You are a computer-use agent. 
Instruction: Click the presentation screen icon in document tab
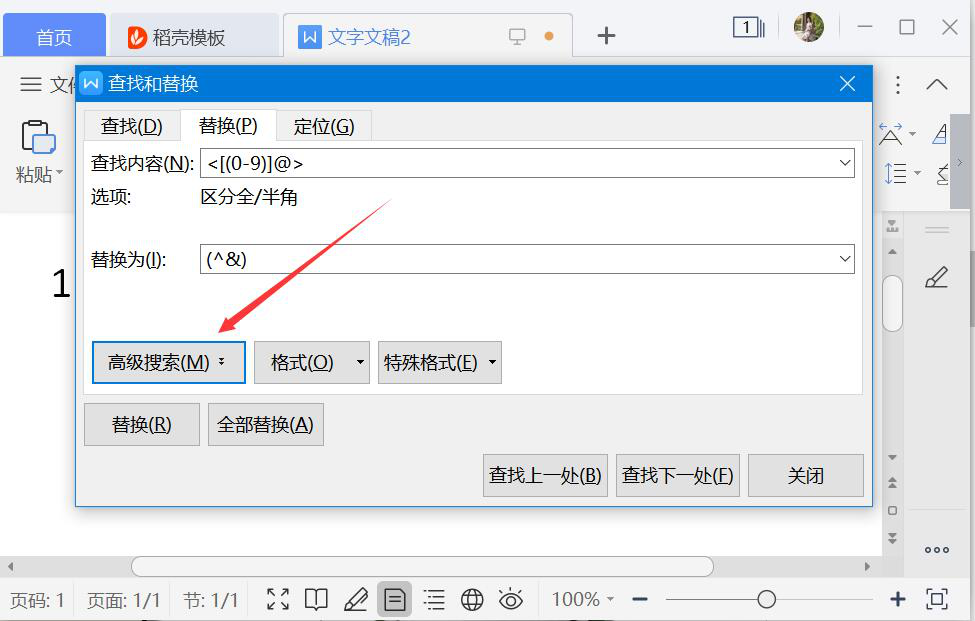[x=517, y=36]
